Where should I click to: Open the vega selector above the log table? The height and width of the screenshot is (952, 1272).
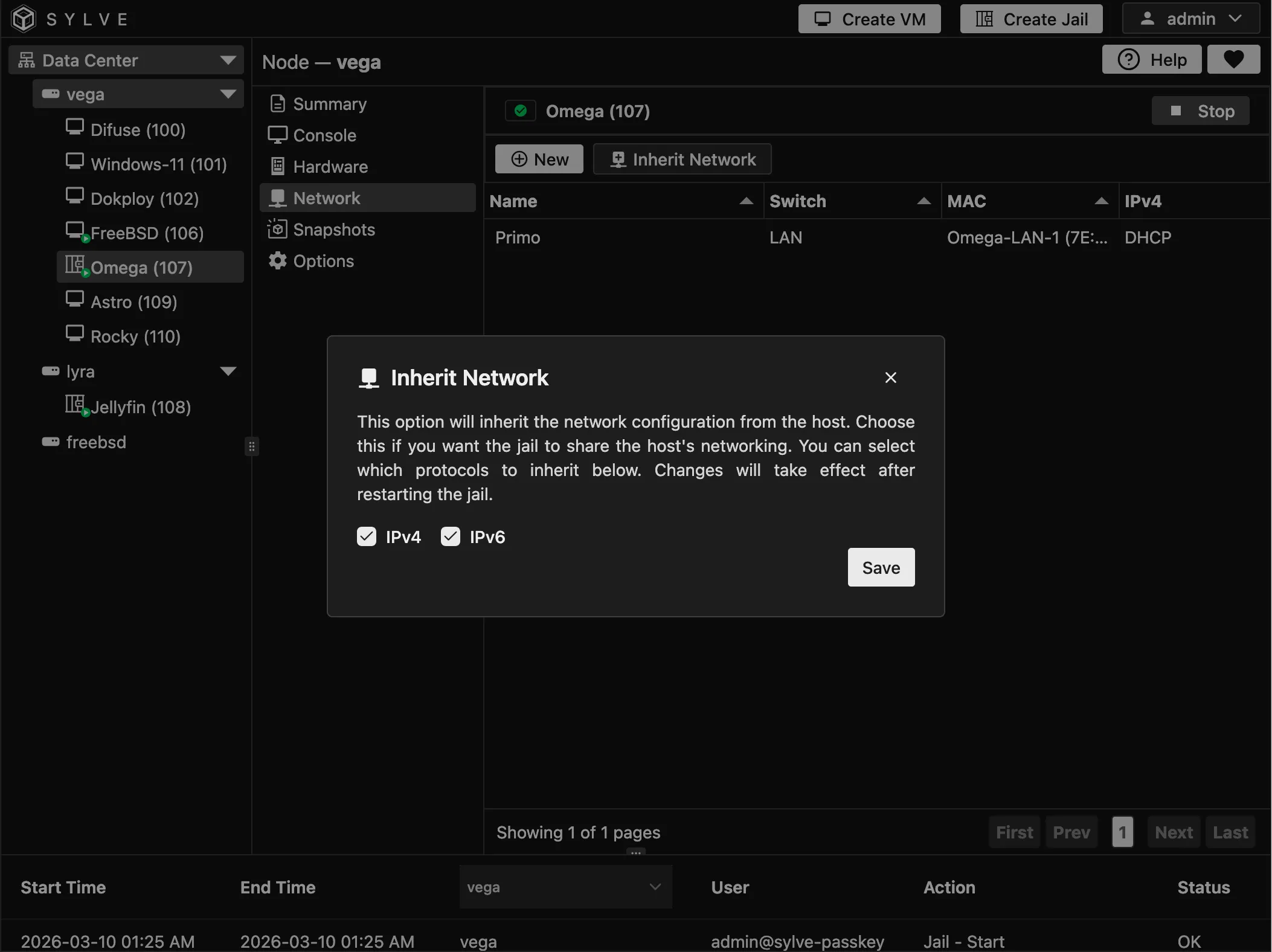click(565, 887)
